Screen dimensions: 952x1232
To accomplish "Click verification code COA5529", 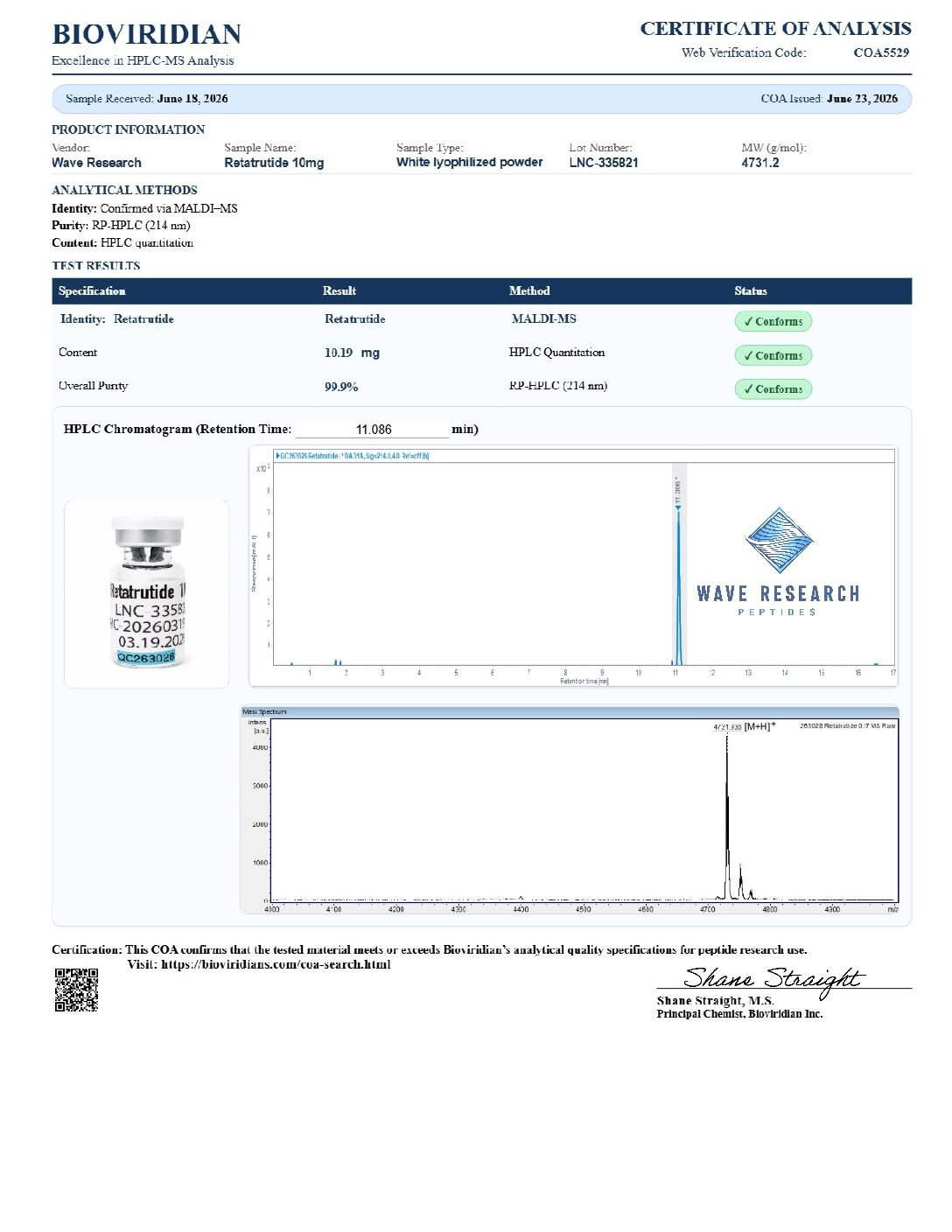I will click(881, 52).
